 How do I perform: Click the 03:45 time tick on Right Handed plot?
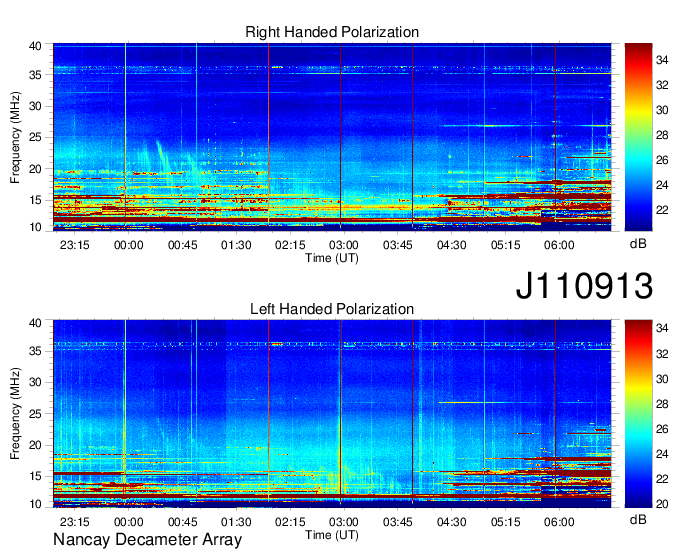coord(398,245)
